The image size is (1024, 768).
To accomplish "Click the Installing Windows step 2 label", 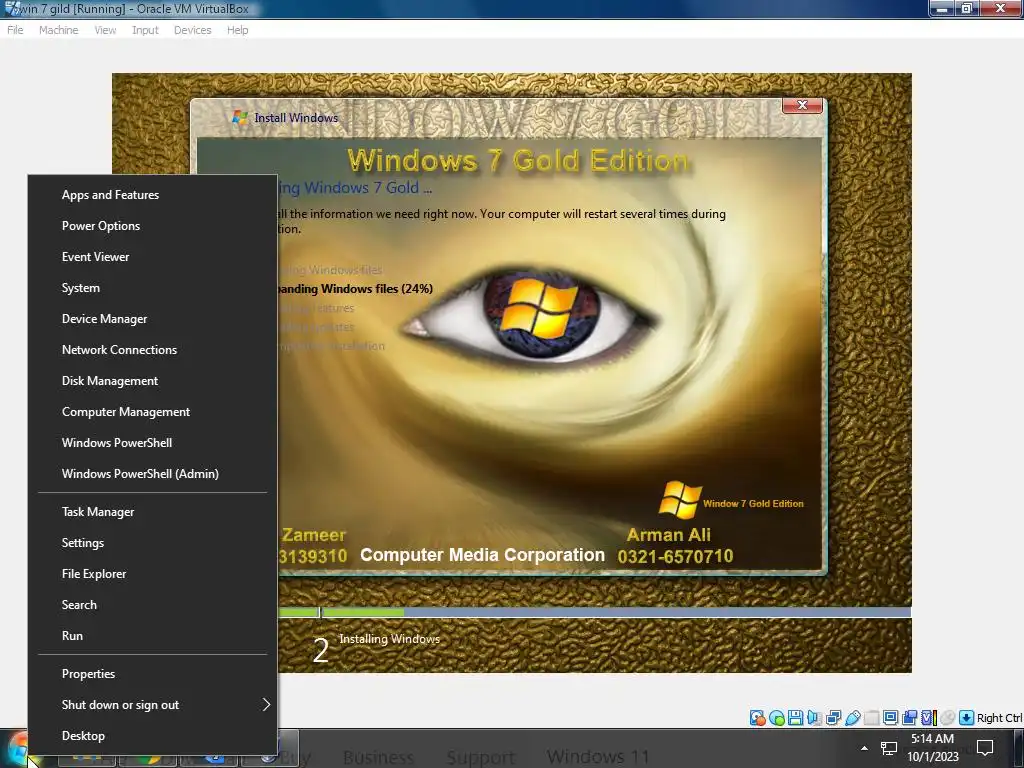I will click(x=389, y=639).
